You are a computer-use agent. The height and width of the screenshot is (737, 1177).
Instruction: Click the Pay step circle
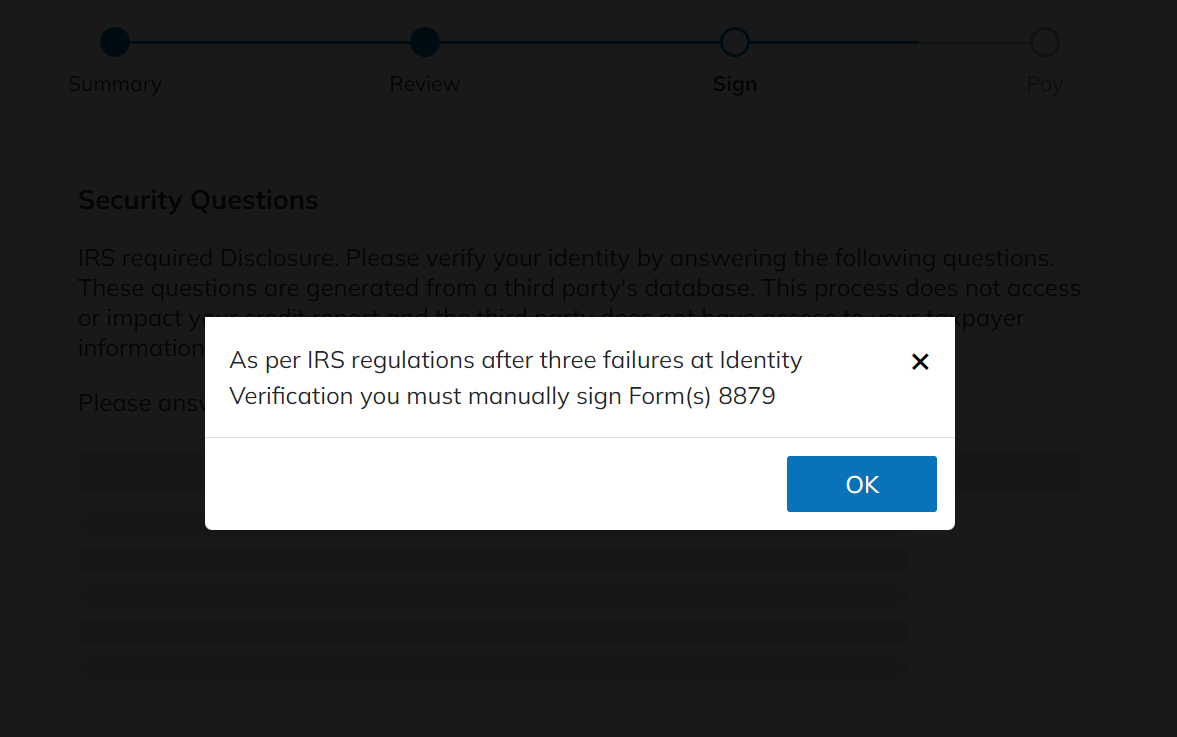(1044, 42)
